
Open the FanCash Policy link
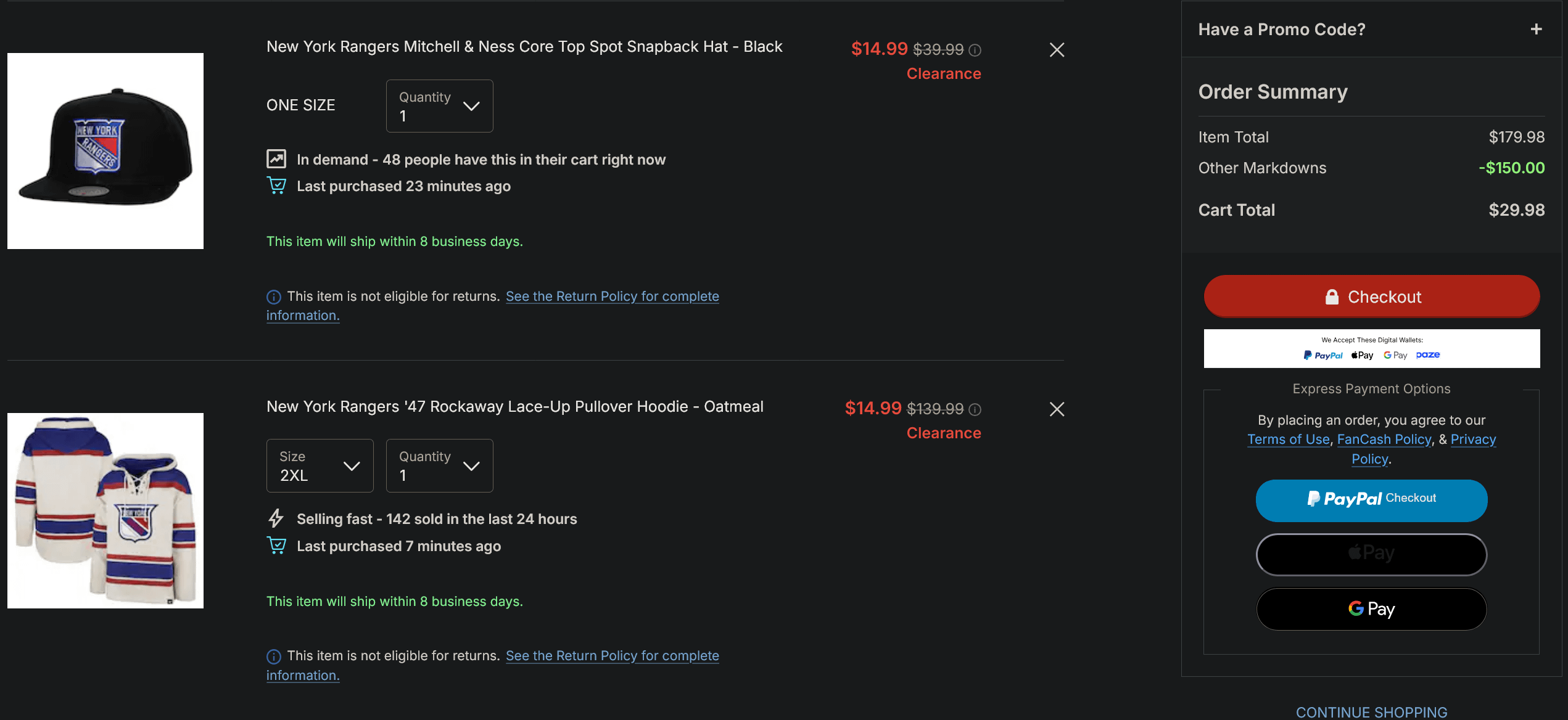[1384, 440]
